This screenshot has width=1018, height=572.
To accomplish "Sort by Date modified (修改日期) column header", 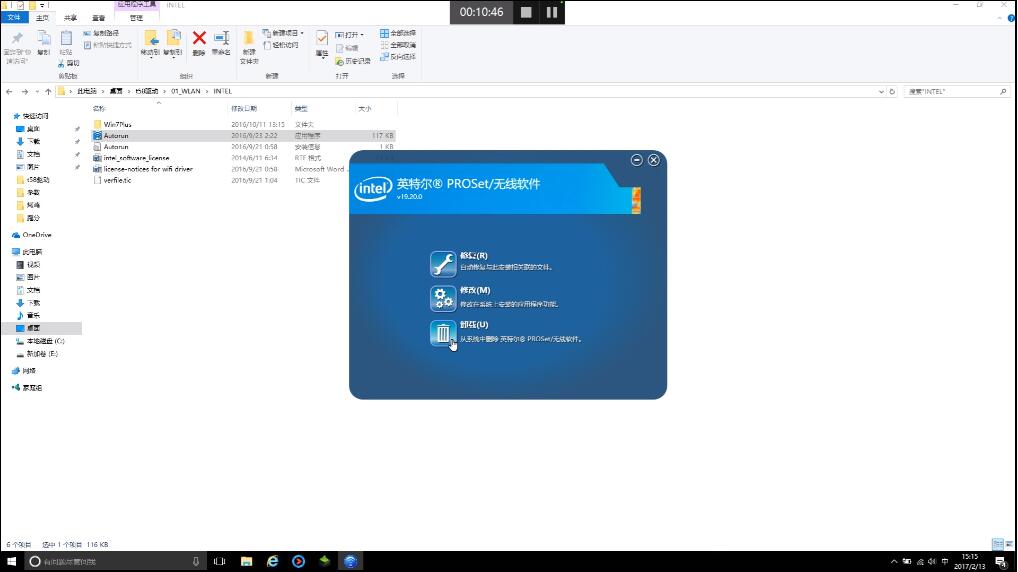I will pos(244,108).
